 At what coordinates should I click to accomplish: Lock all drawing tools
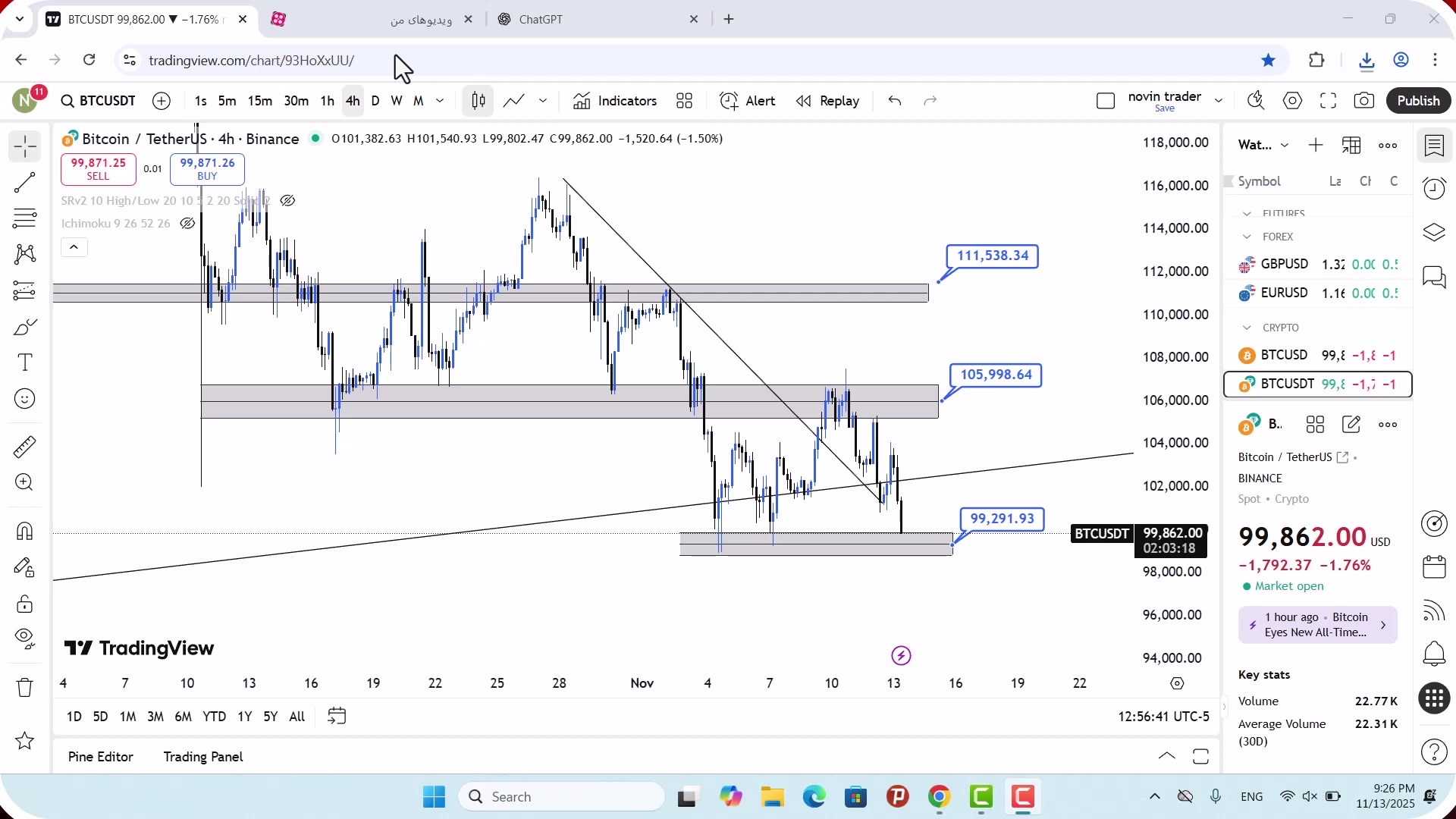click(x=25, y=604)
